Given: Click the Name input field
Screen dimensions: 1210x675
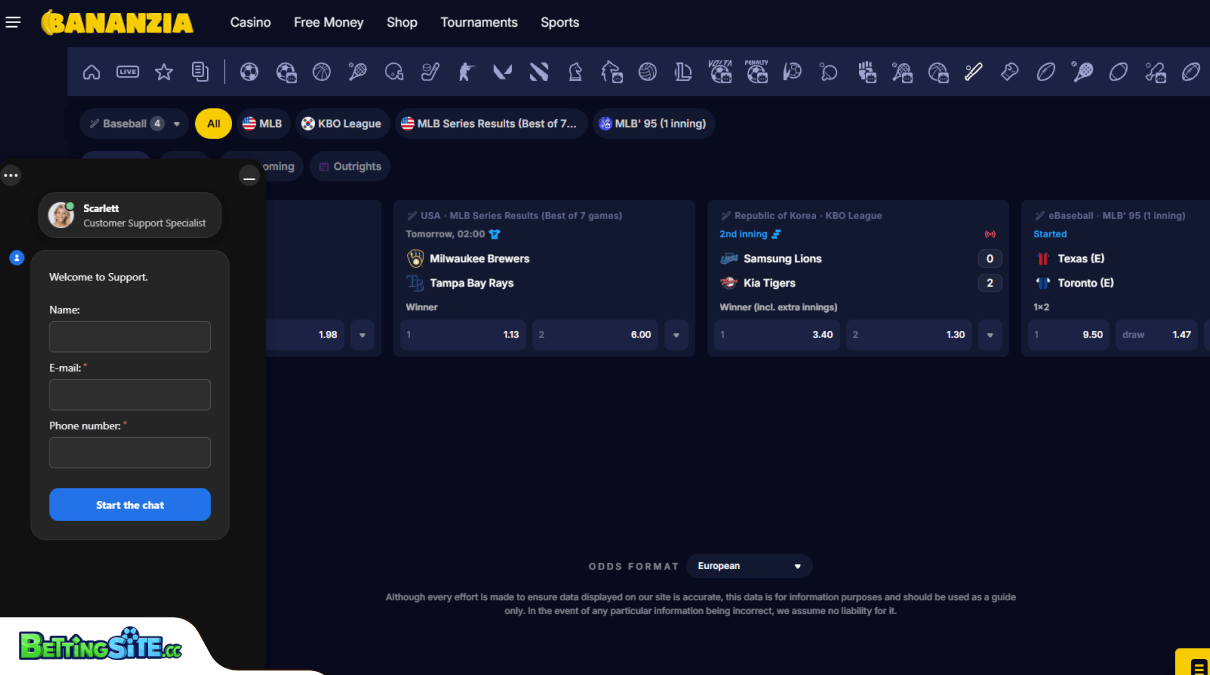Looking at the screenshot, I should click(x=130, y=337).
